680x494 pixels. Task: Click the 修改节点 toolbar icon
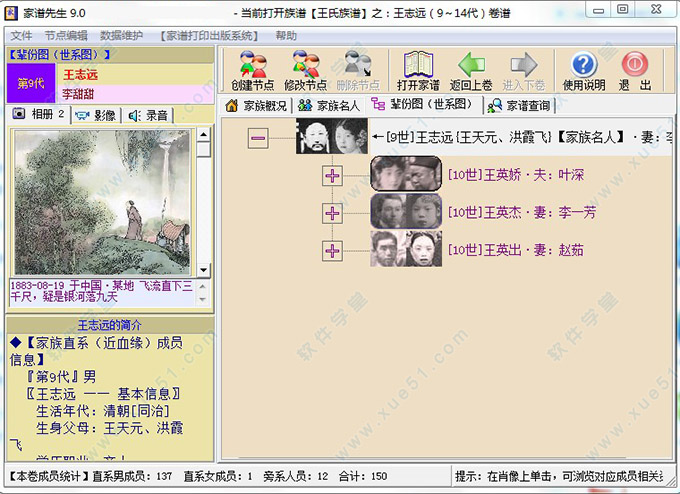(305, 70)
